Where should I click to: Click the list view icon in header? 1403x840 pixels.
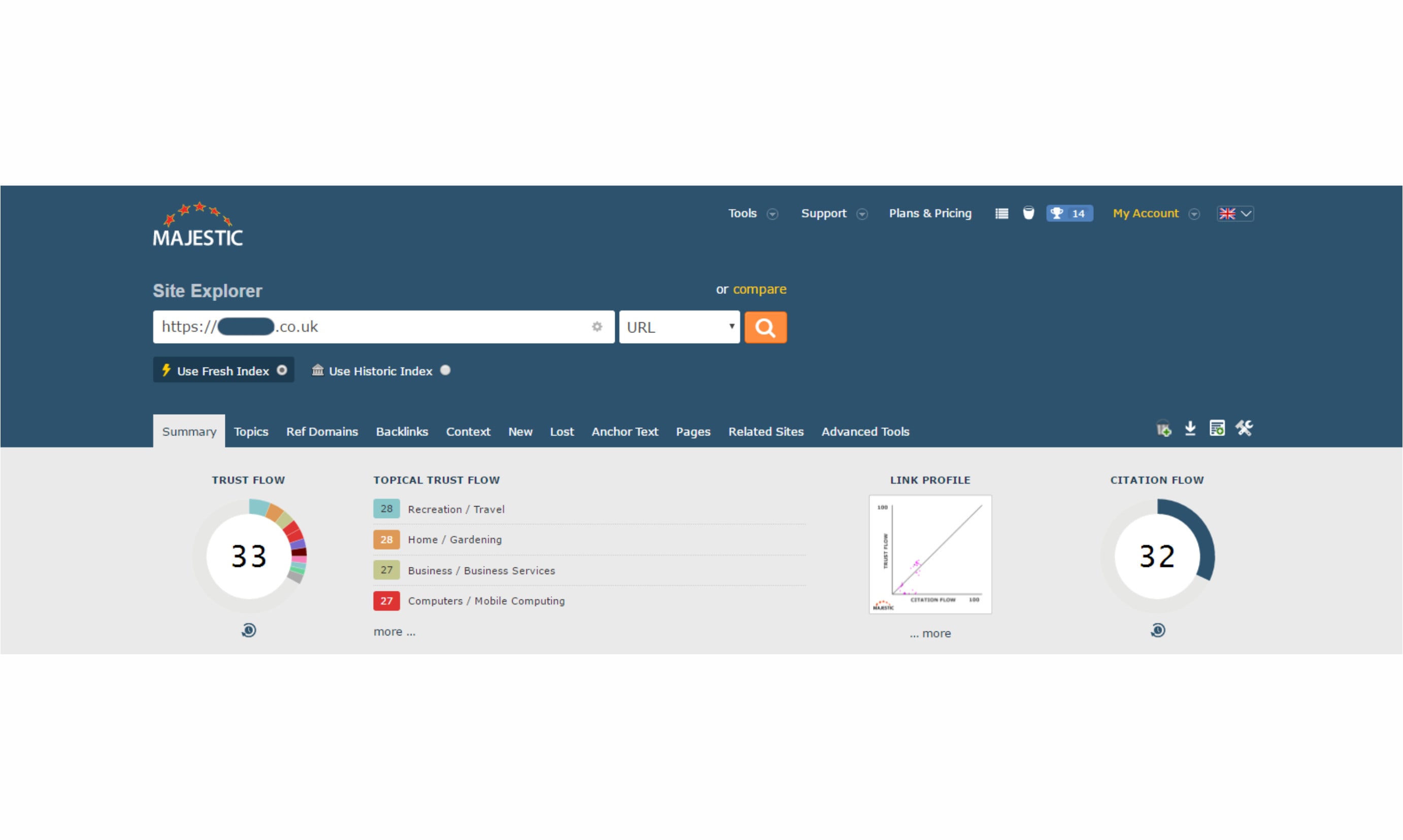tap(1001, 213)
